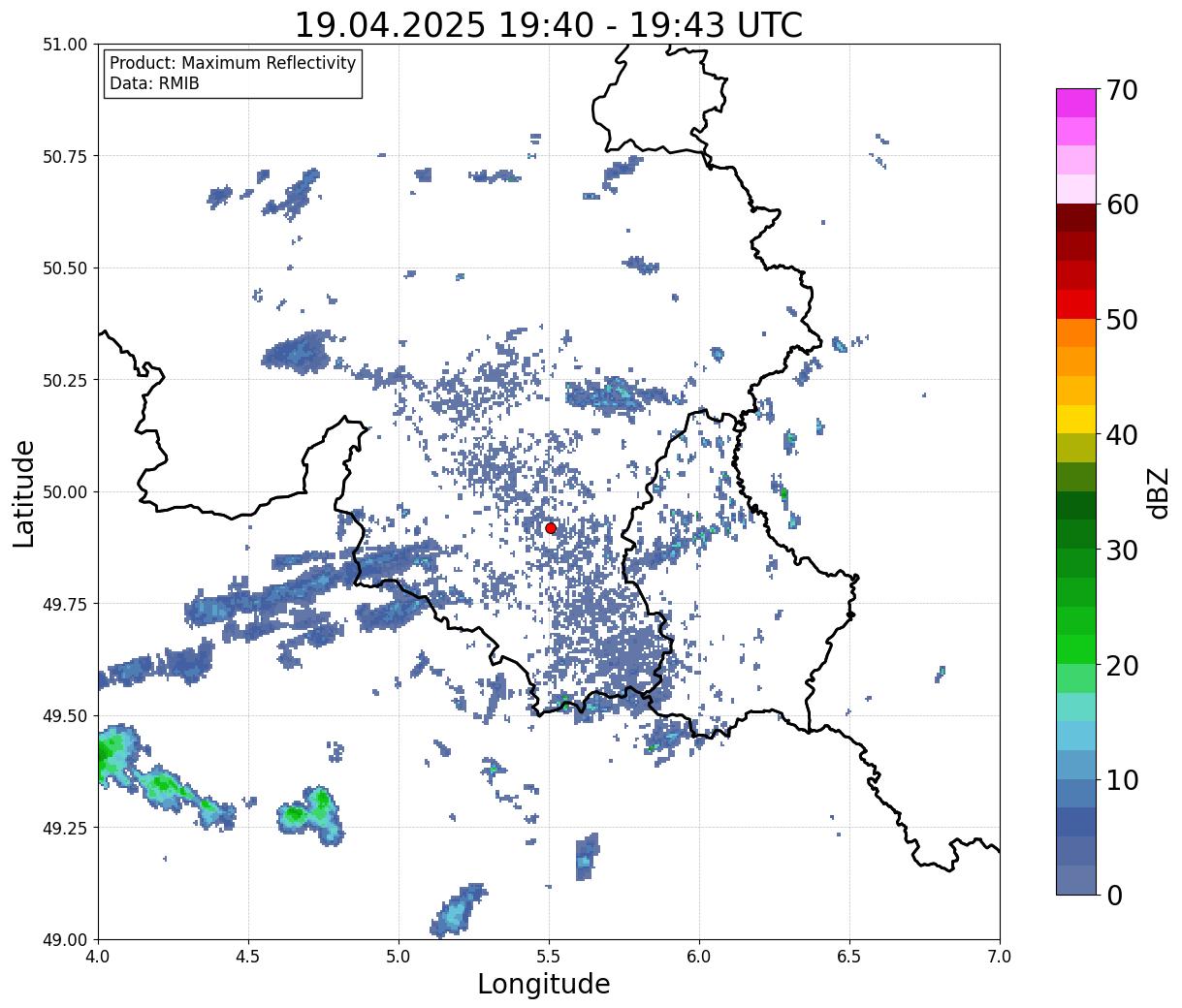Click the longitude tick label 6.5
The height and width of the screenshot is (1008, 1182).
coord(849,956)
